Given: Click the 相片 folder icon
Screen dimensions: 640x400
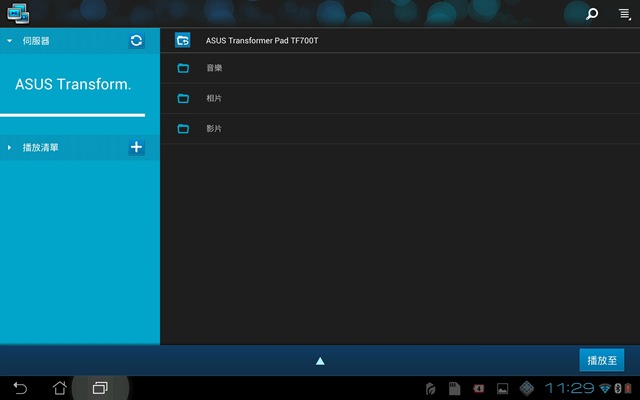Looking at the screenshot, I should point(183,98).
